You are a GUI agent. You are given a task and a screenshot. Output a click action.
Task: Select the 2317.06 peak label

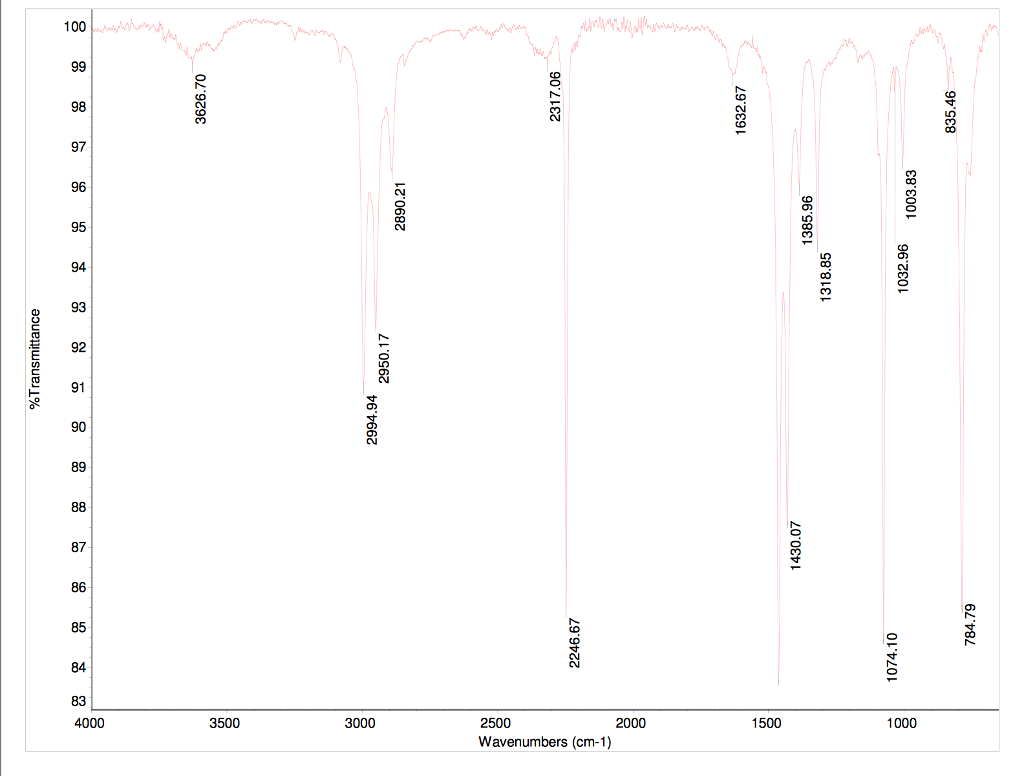pyautogui.click(x=557, y=97)
